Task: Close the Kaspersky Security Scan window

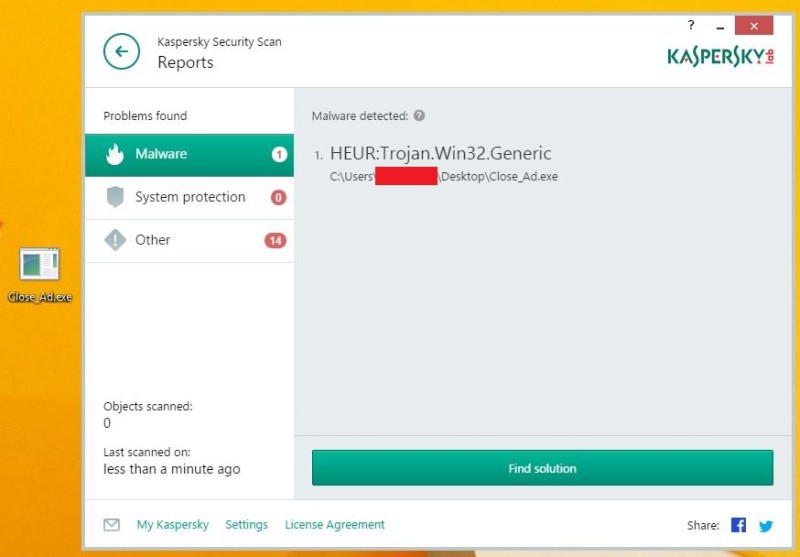Action: (754, 26)
